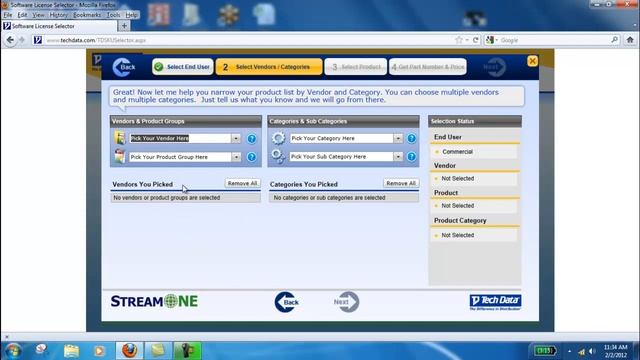
Task: Click the Next arrow in top wizard bar
Action: click(494, 67)
